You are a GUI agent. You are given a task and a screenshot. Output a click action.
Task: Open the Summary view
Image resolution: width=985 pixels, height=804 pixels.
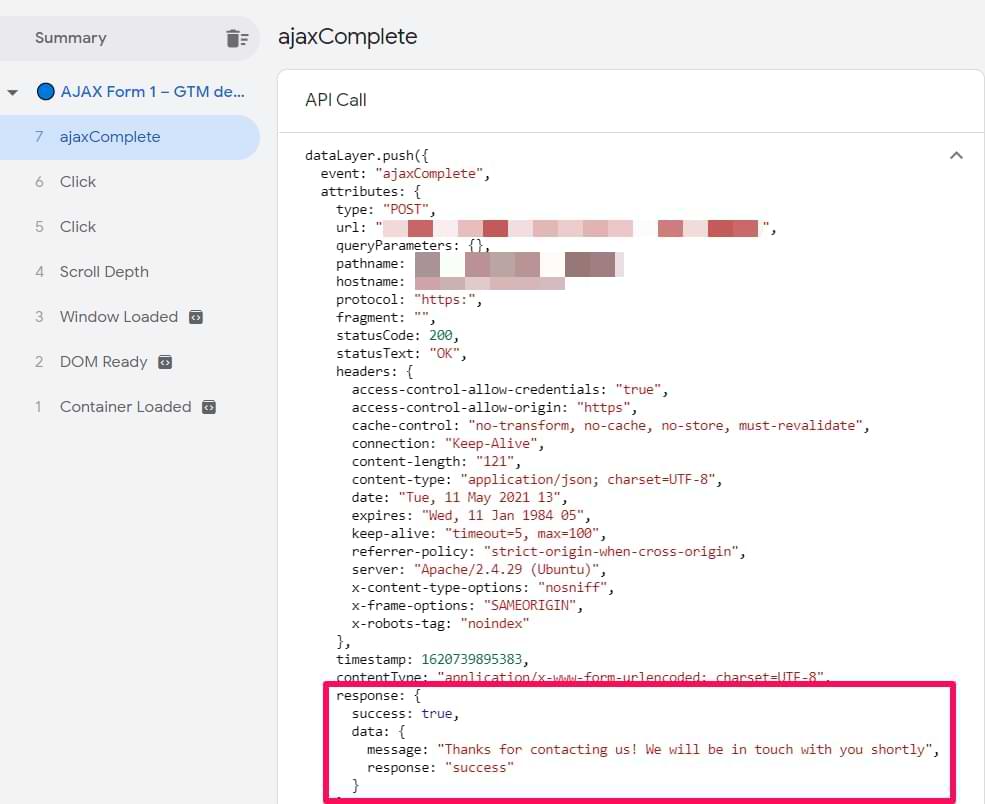point(70,38)
